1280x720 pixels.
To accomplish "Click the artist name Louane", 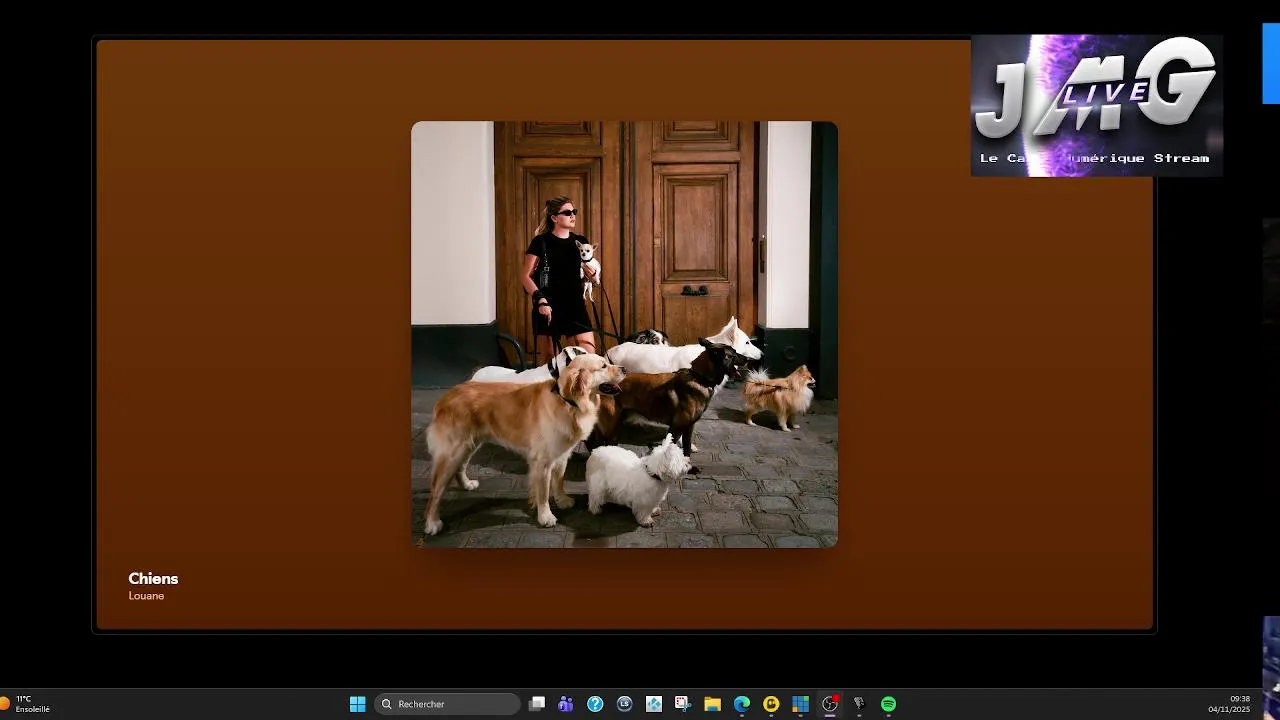I will tap(146, 596).
